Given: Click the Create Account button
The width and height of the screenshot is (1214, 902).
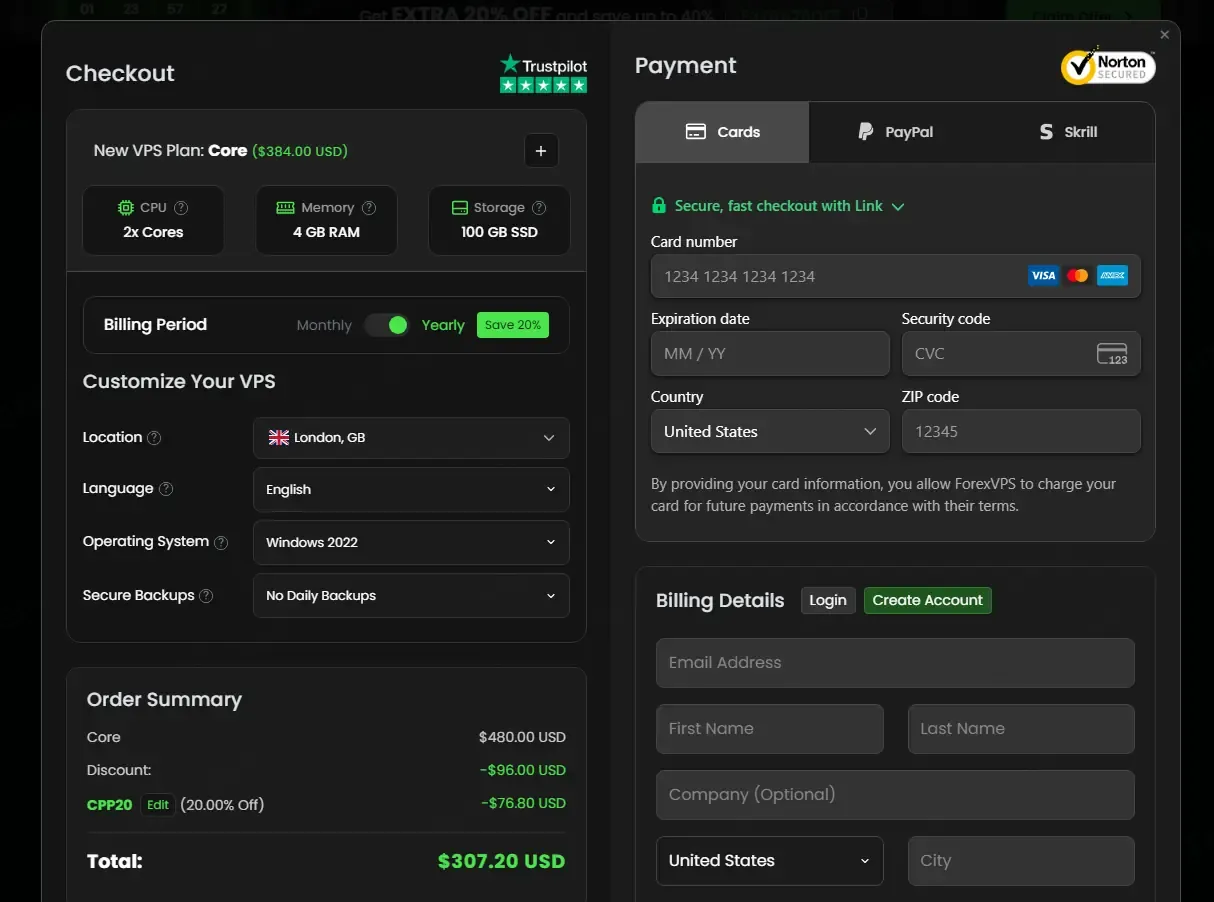Looking at the screenshot, I should click(928, 600).
